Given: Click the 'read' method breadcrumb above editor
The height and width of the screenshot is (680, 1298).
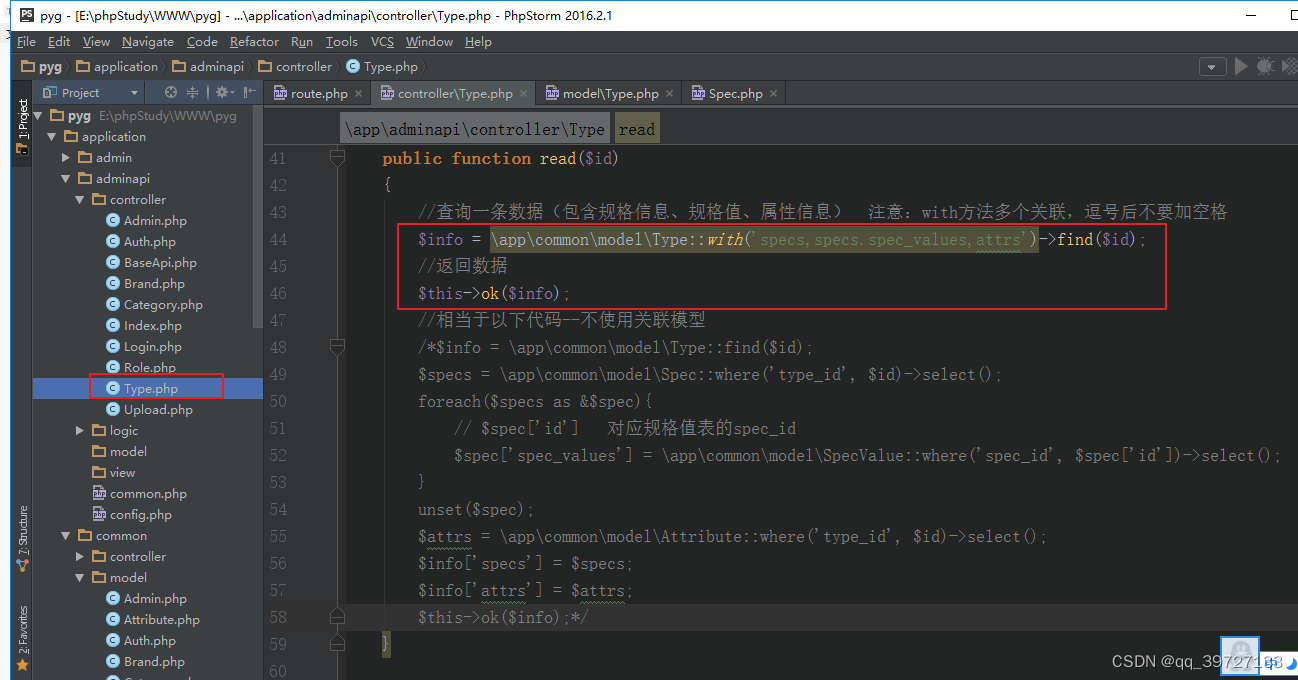Looking at the screenshot, I should tap(636, 129).
